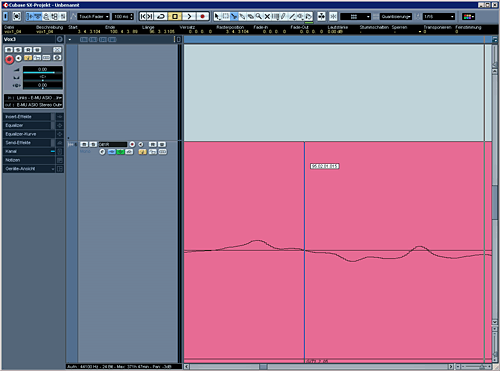Mute the track in track list
Image resolution: width=500 pixels, height=371 pixels.
(84, 144)
